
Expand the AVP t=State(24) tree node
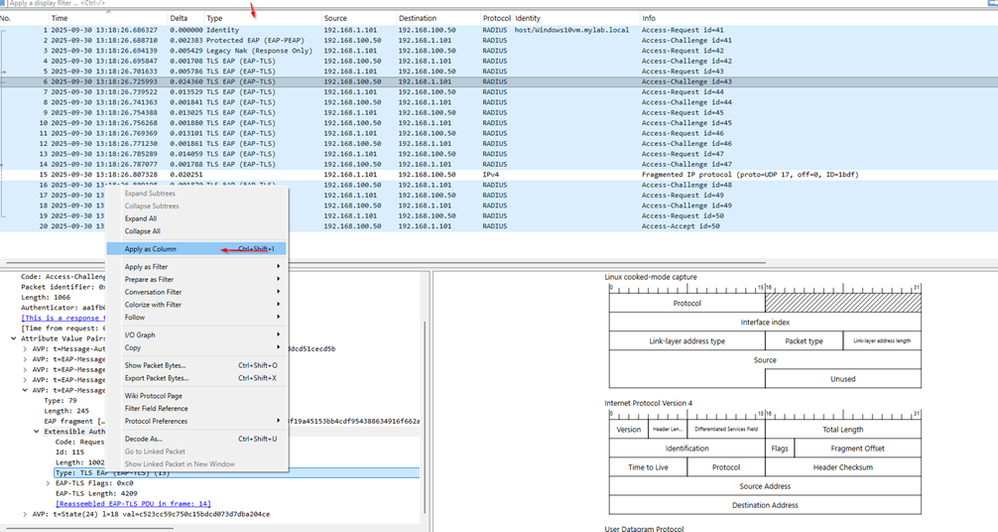[26, 514]
